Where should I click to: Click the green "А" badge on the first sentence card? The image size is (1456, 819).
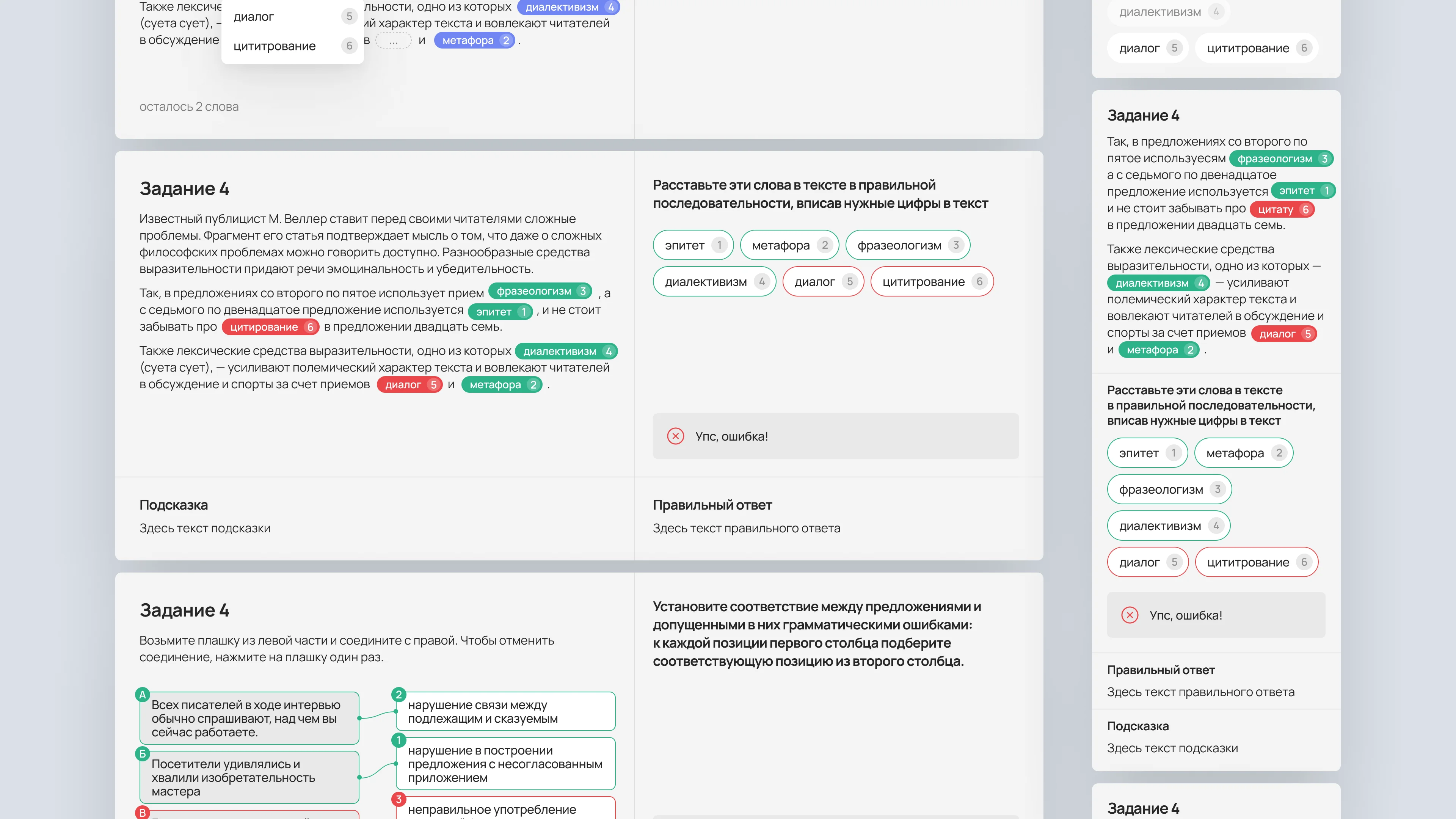click(x=143, y=695)
